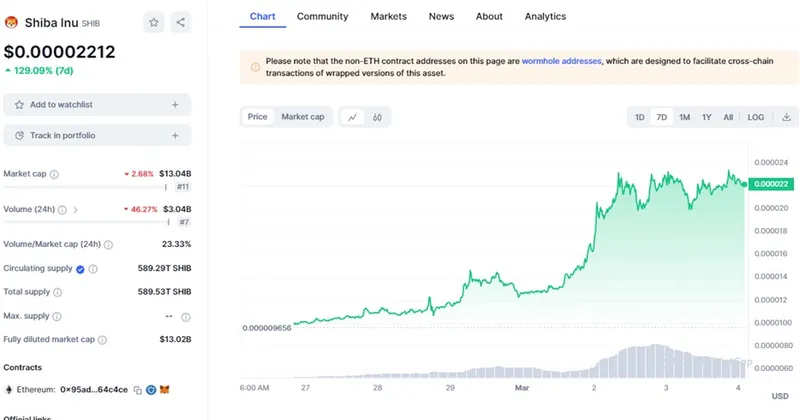Follow the wormhole addresses link
The image size is (800, 420).
(561, 61)
